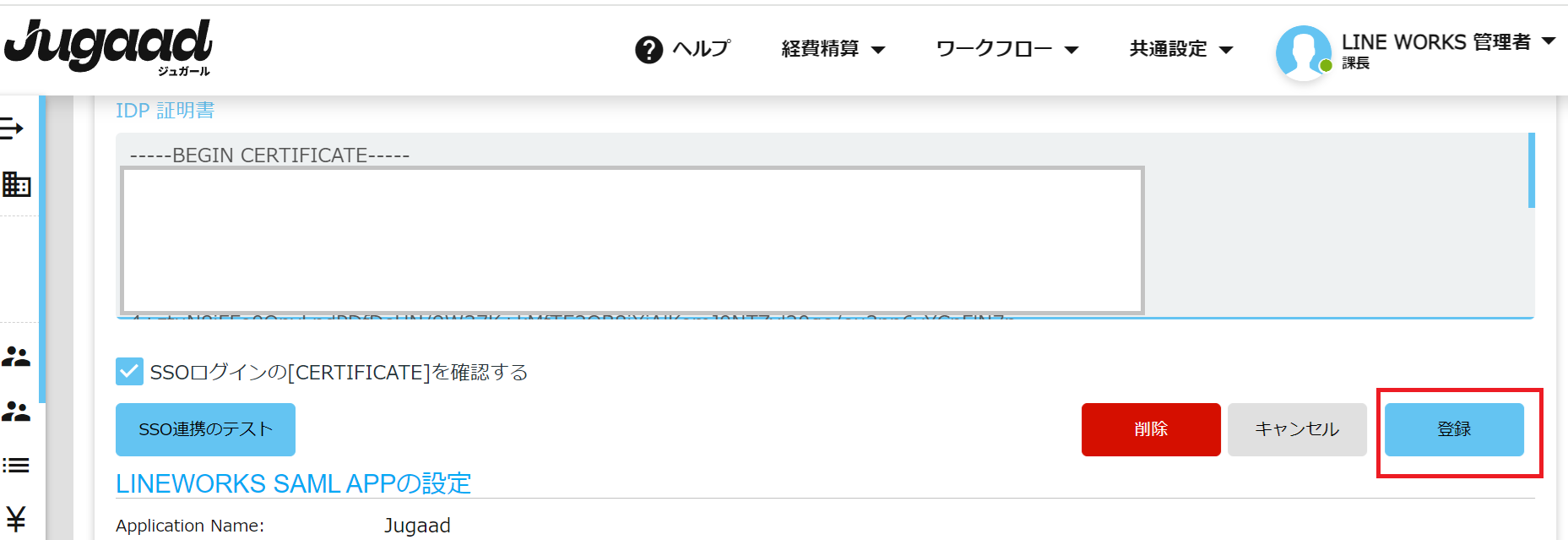1568x540 pixels.
Task: Click the red 削除 button
Action: (x=1151, y=429)
